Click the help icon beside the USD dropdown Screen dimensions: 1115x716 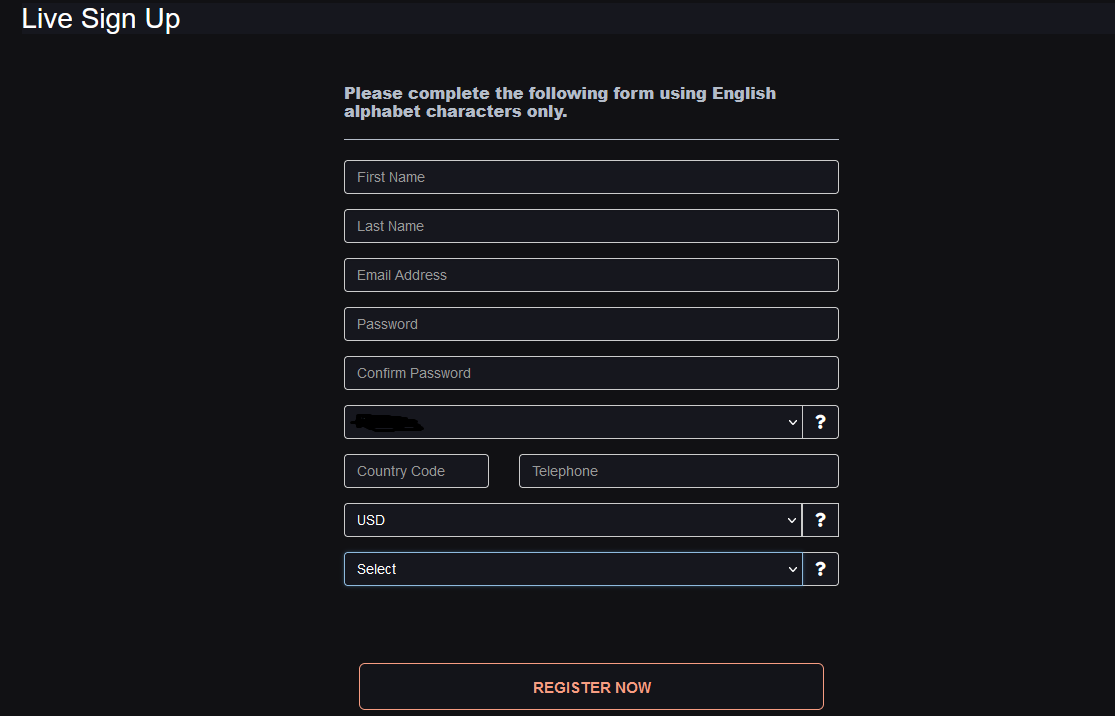(x=820, y=520)
